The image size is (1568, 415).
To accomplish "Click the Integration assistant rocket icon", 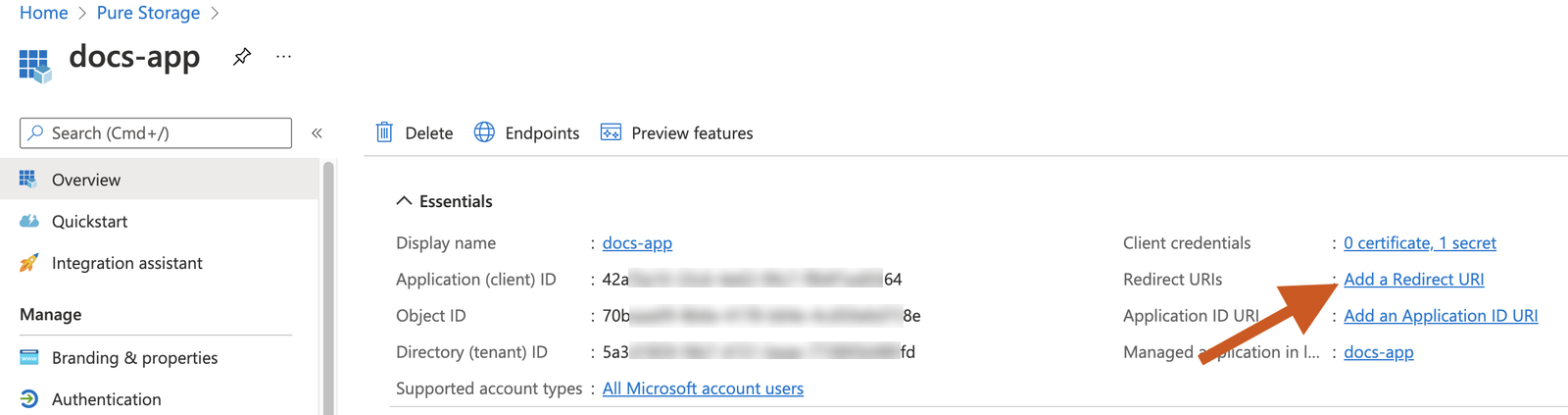I will tap(29, 263).
